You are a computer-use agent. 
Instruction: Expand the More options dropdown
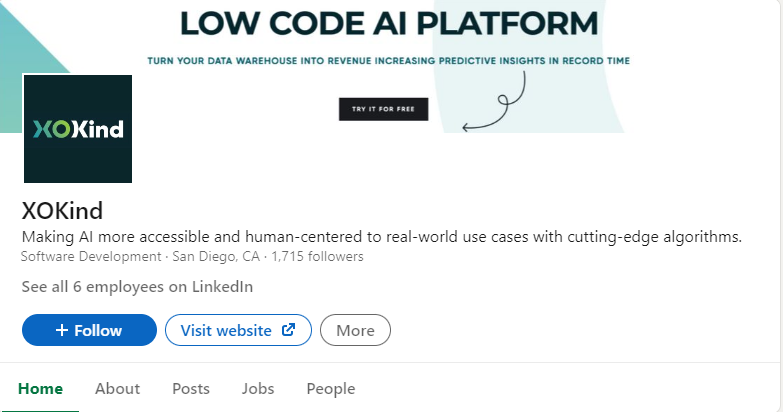point(355,330)
